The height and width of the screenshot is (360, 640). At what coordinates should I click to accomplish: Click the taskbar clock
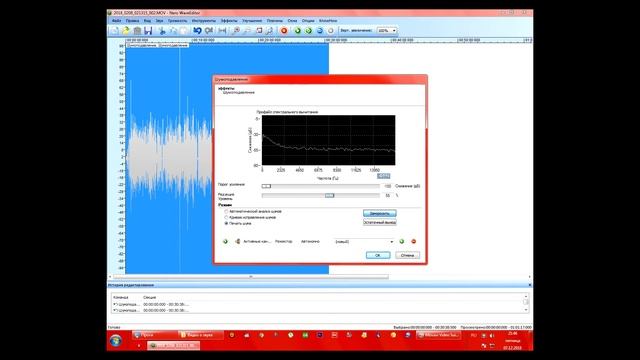513,340
